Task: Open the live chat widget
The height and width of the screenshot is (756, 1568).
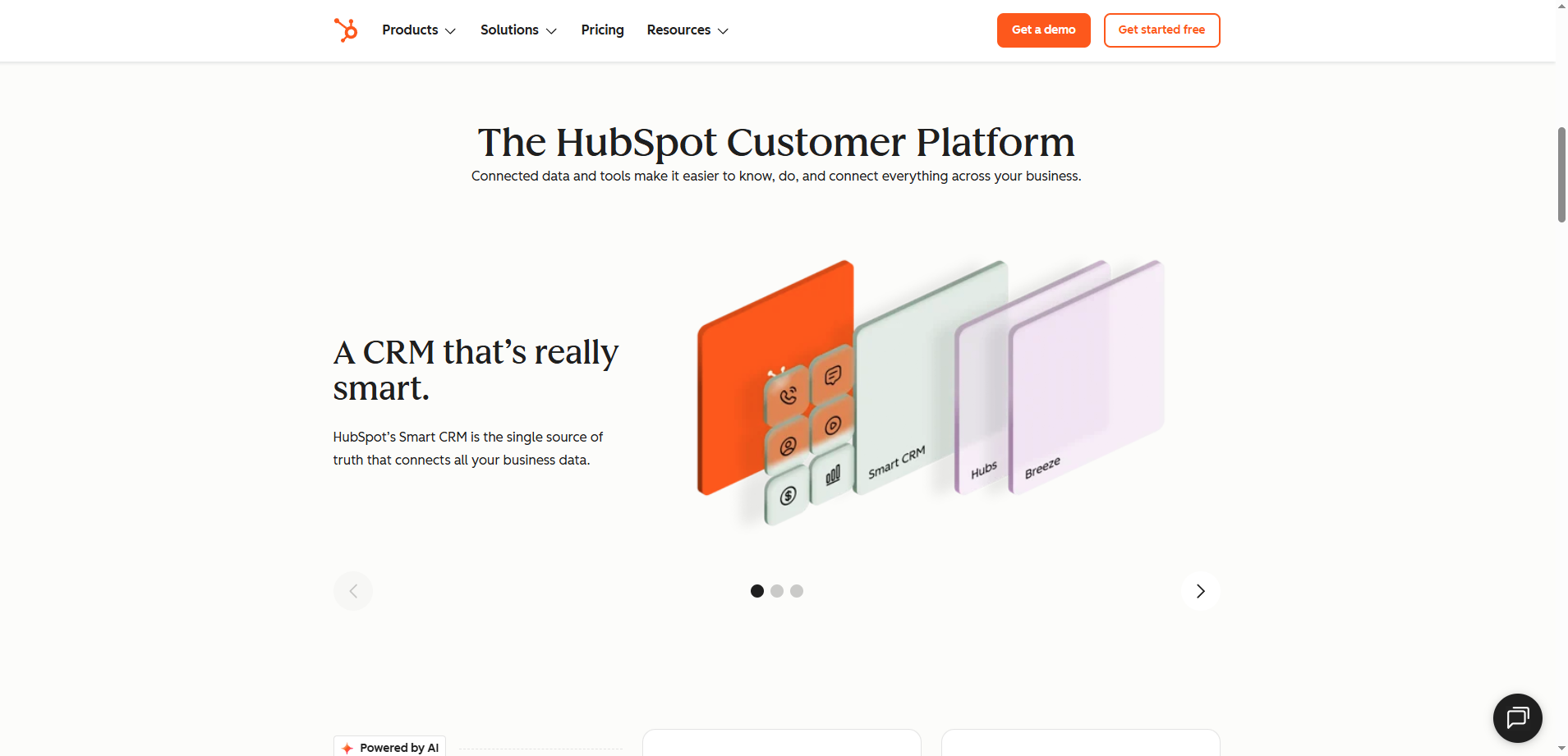Action: pos(1517,718)
